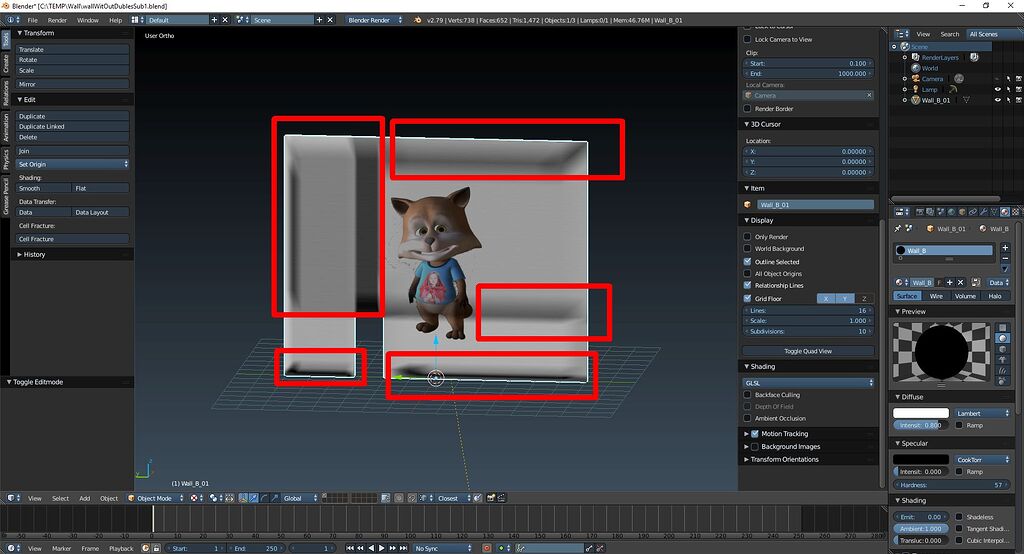Hide the Lamp with its eye icon
Viewport: 1024px width, 554px height.
click(997, 90)
